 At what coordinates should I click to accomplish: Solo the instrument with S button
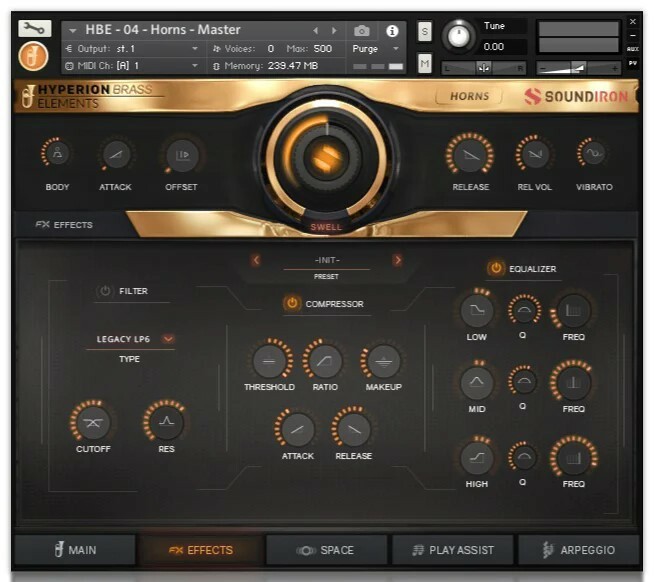425,31
